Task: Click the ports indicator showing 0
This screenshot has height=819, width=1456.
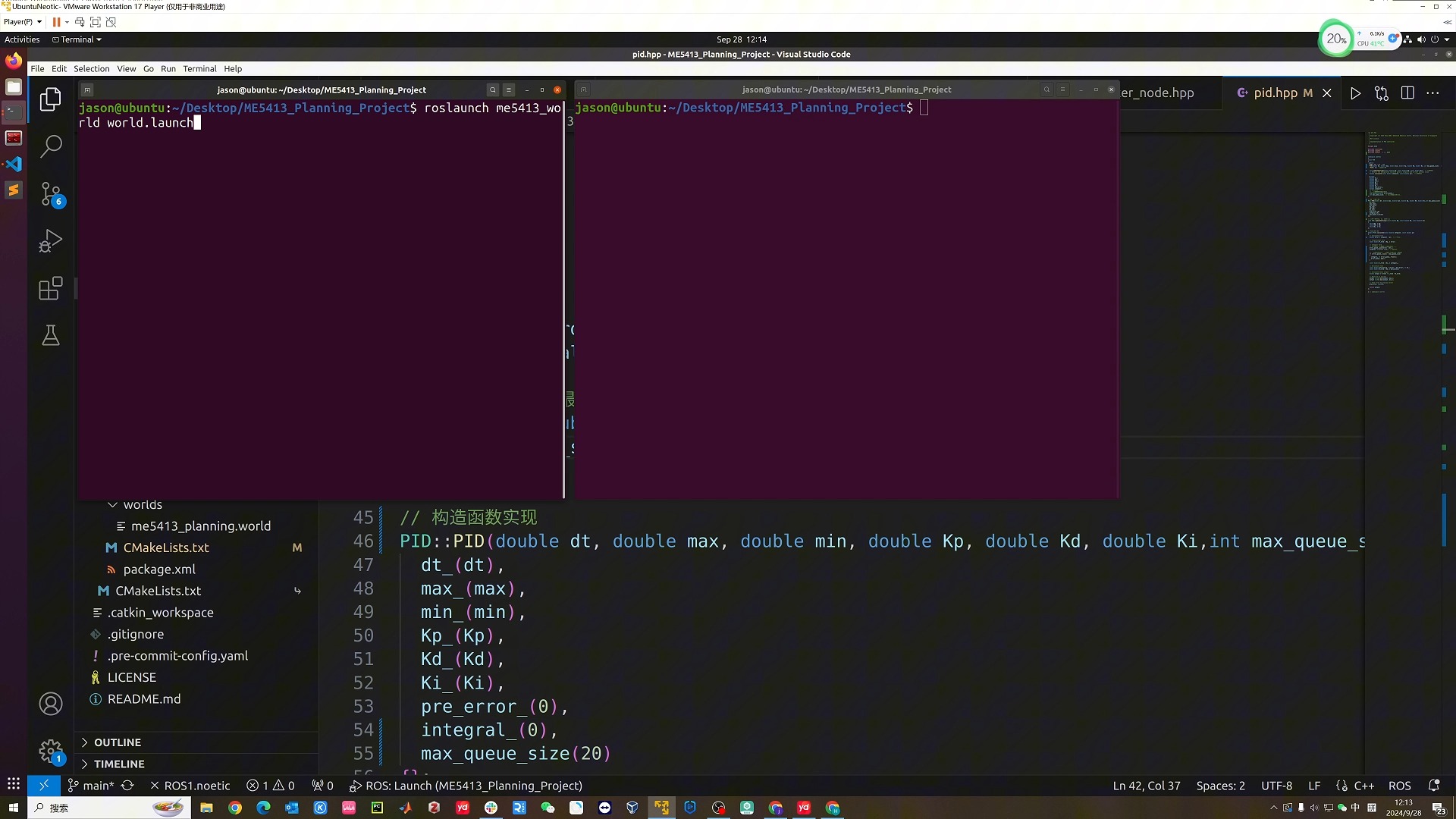Action: point(322,786)
